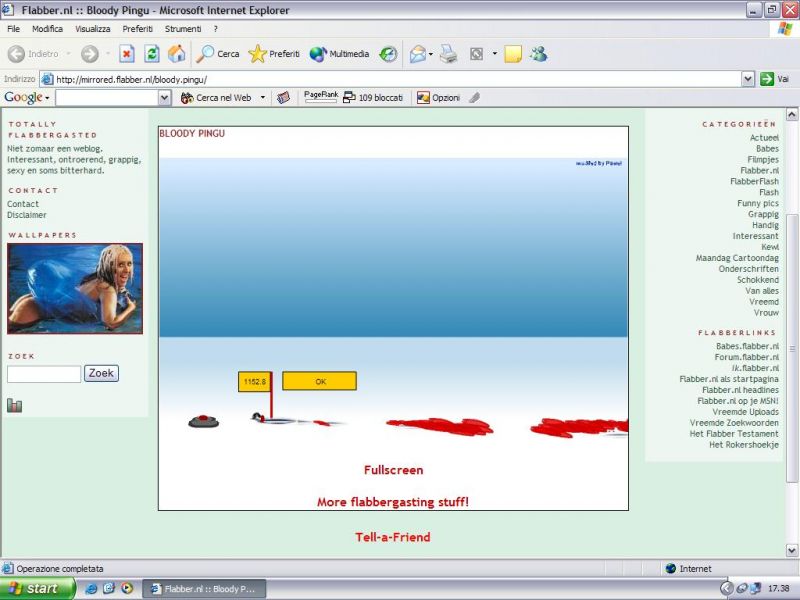Click the 109 bloccati popup blocker button
Viewport: 800px width, 600px height.
click(373, 97)
